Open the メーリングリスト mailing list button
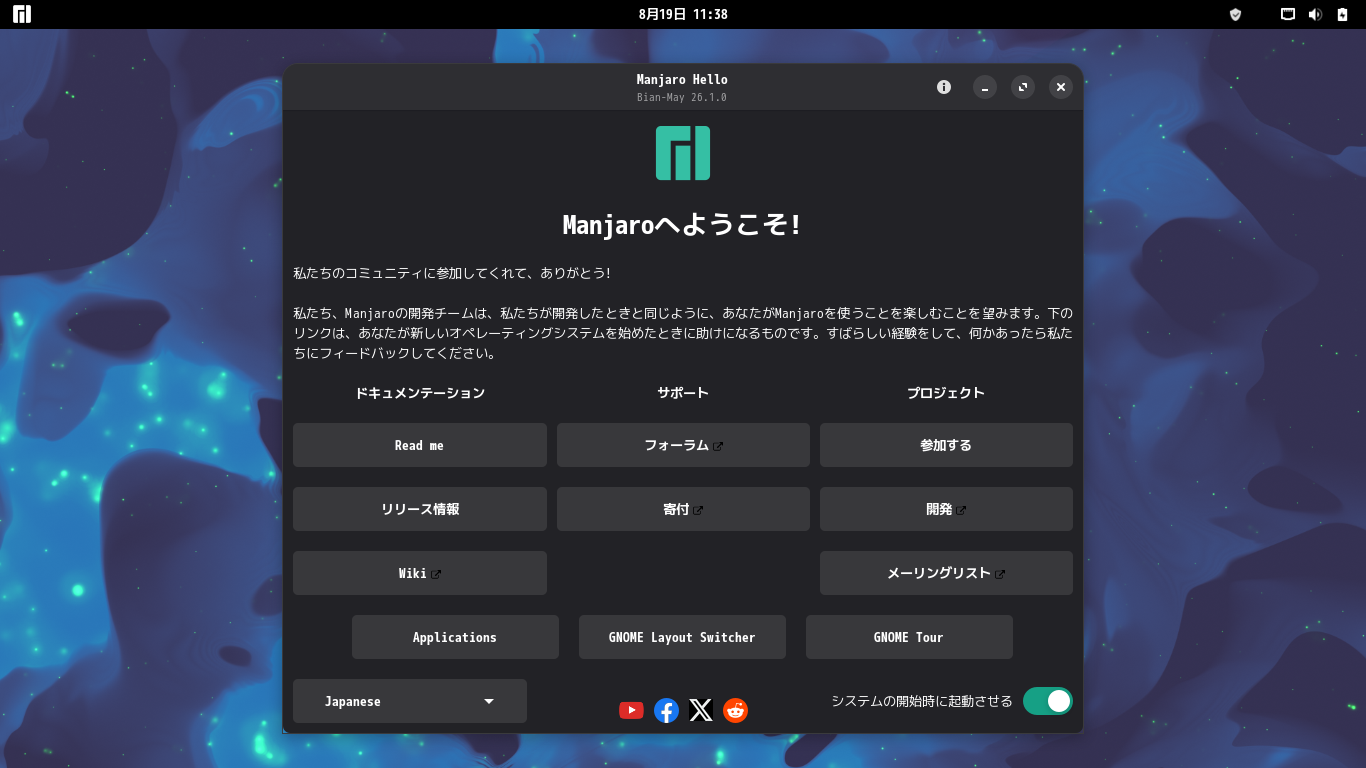The height and width of the screenshot is (768, 1366). point(946,573)
